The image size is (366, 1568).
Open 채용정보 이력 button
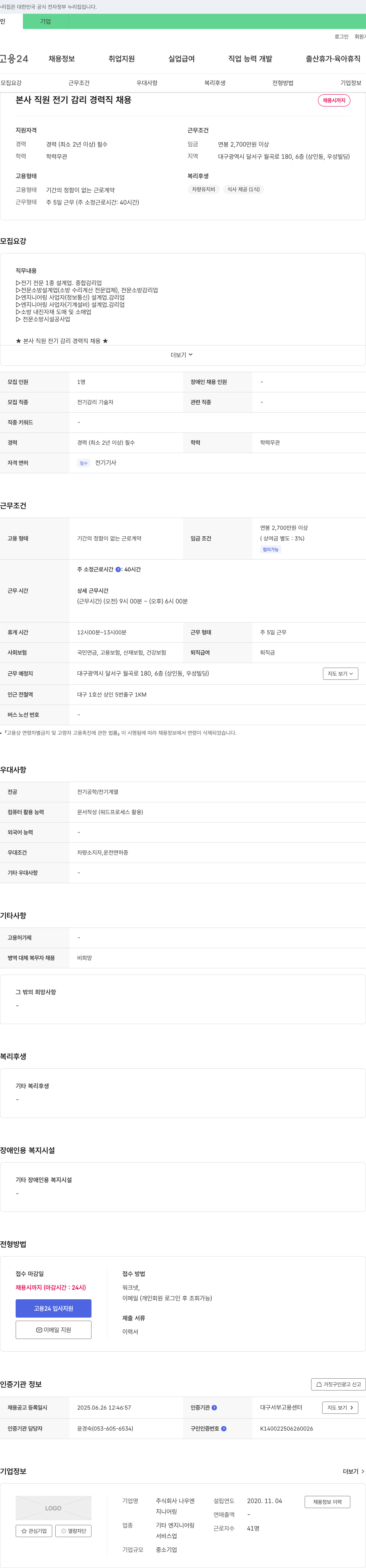[328, 1502]
